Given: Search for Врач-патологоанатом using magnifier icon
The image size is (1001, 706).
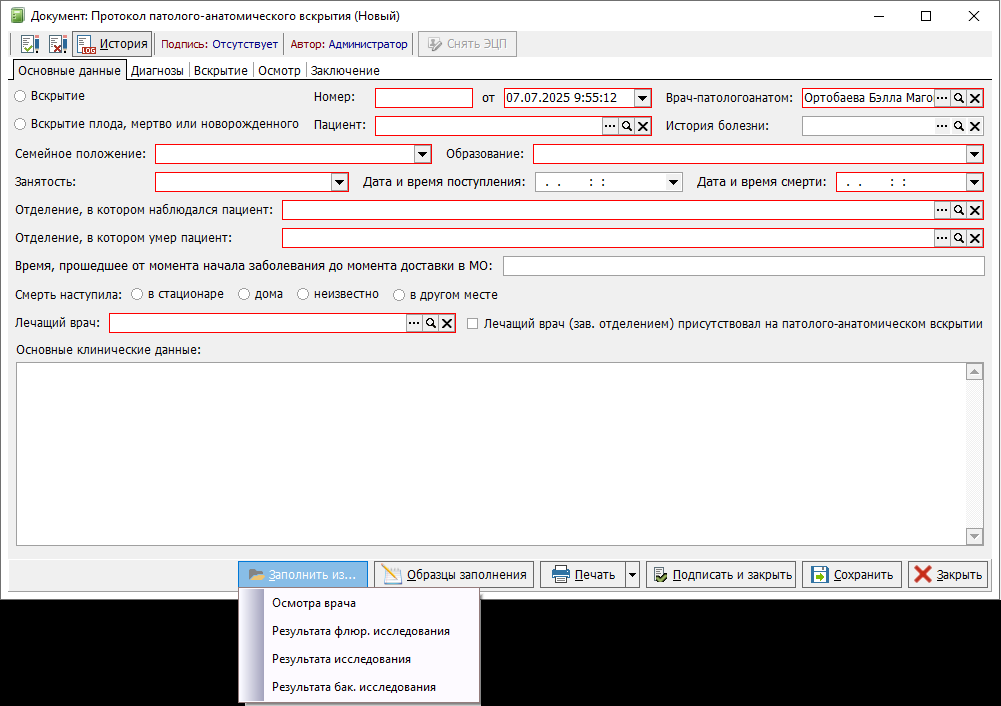Looking at the screenshot, I should (x=958, y=98).
